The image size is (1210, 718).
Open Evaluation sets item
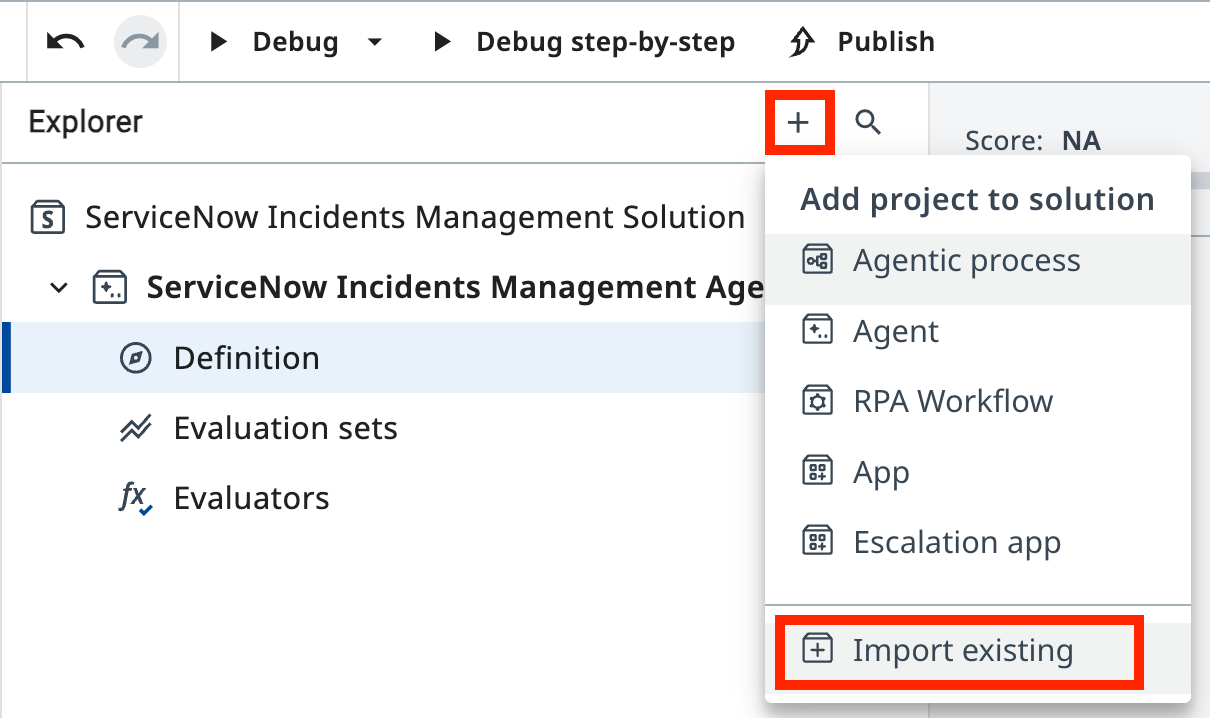(285, 428)
